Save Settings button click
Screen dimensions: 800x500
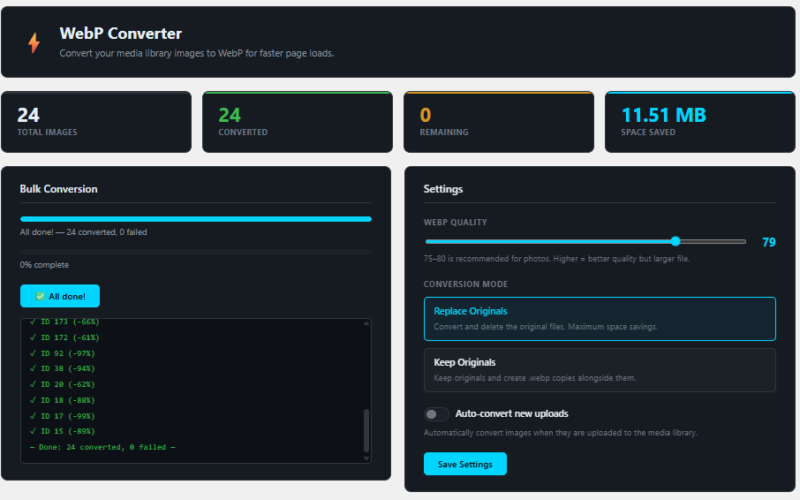click(x=465, y=464)
